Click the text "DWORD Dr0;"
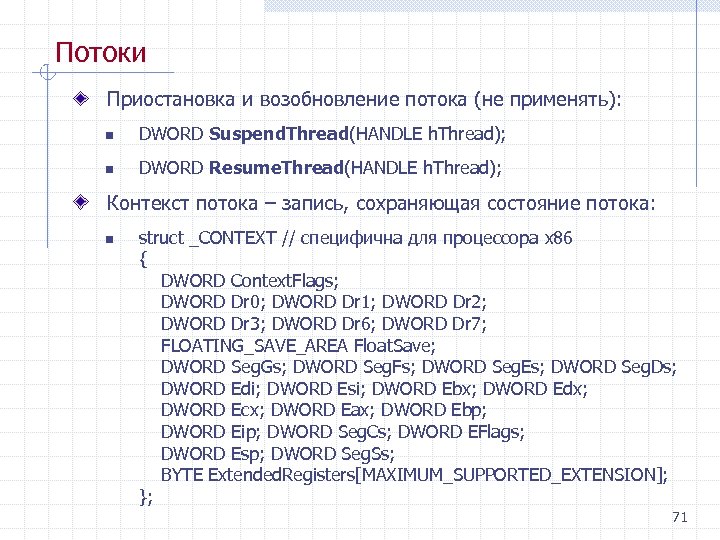 [213, 302]
